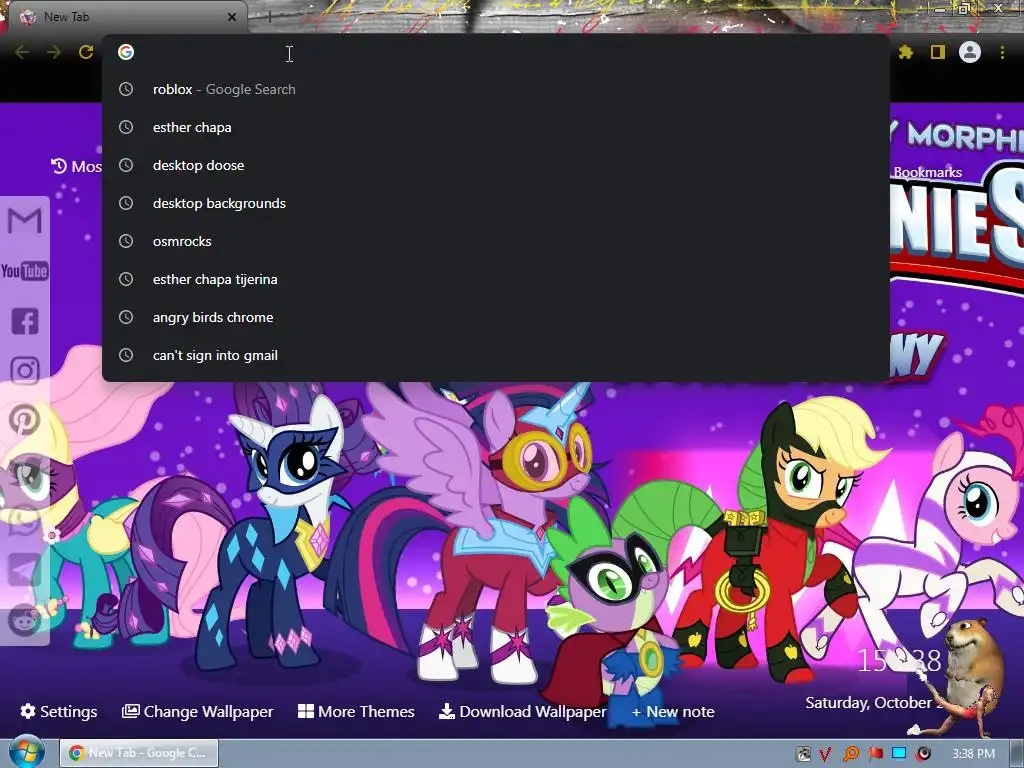This screenshot has height=768, width=1024.
Task: Open YouTube from the sidebar
Action: pos(25,270)
